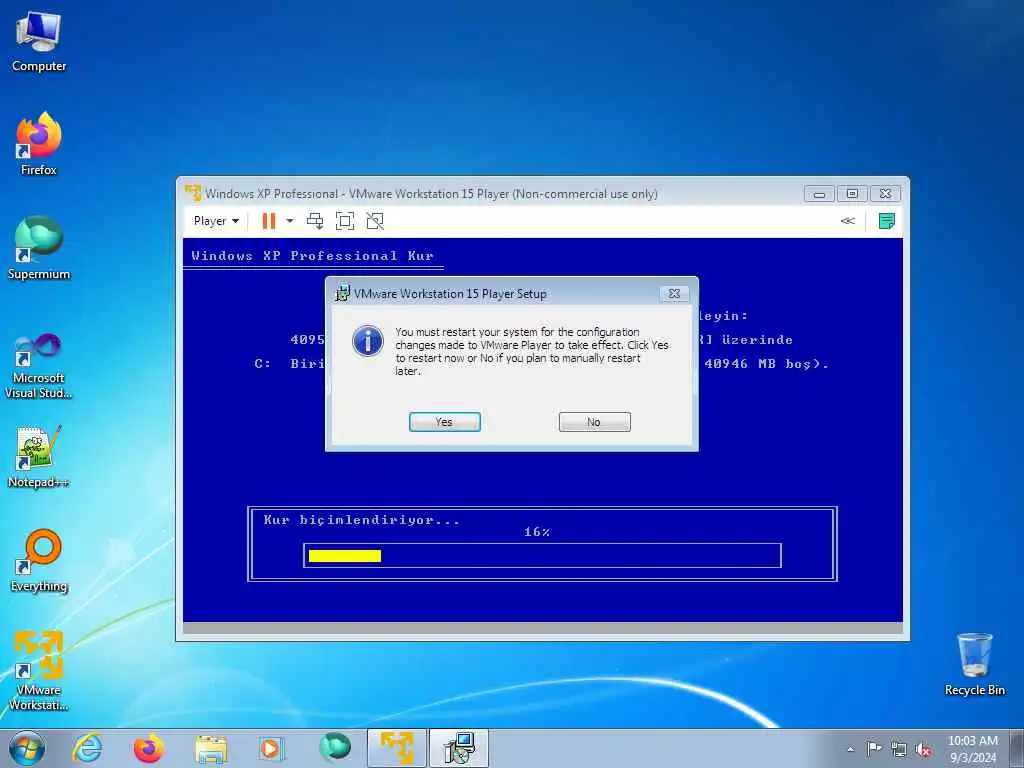Open Supermium from the taskbar
Viewport: 1024px width, 768px height.
(335, 748)
